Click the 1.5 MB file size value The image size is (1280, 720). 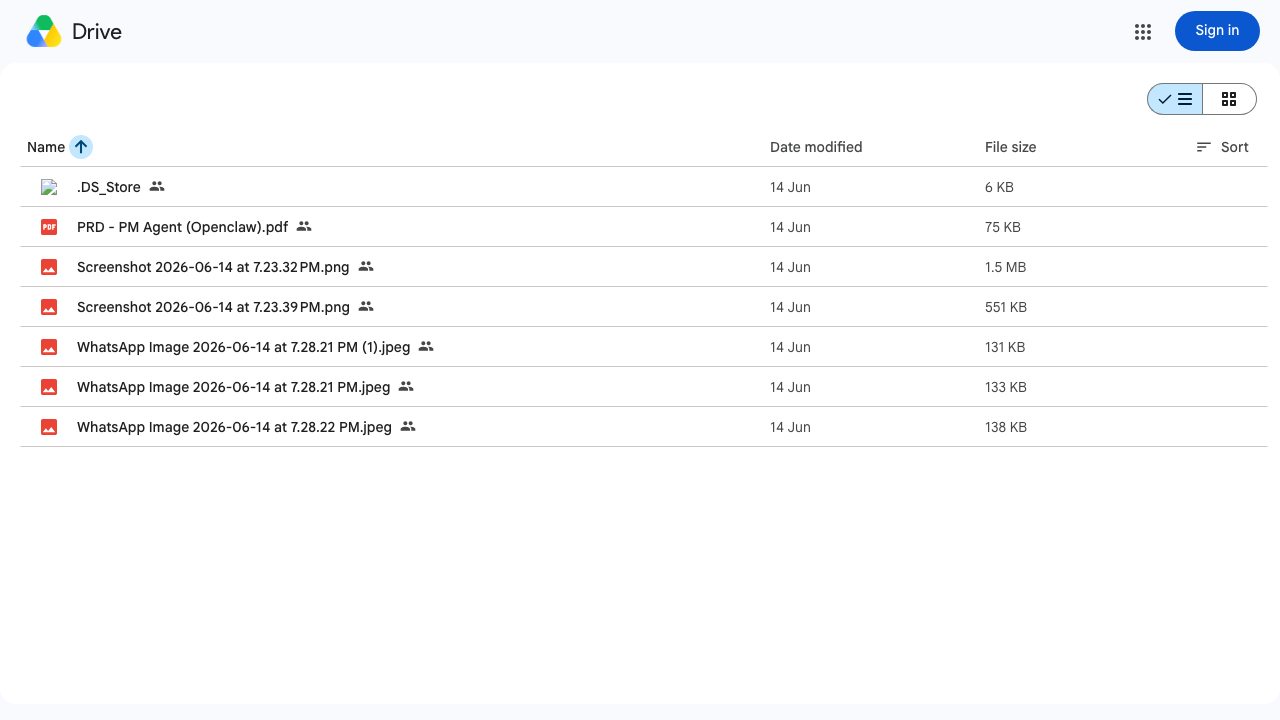1006,267
